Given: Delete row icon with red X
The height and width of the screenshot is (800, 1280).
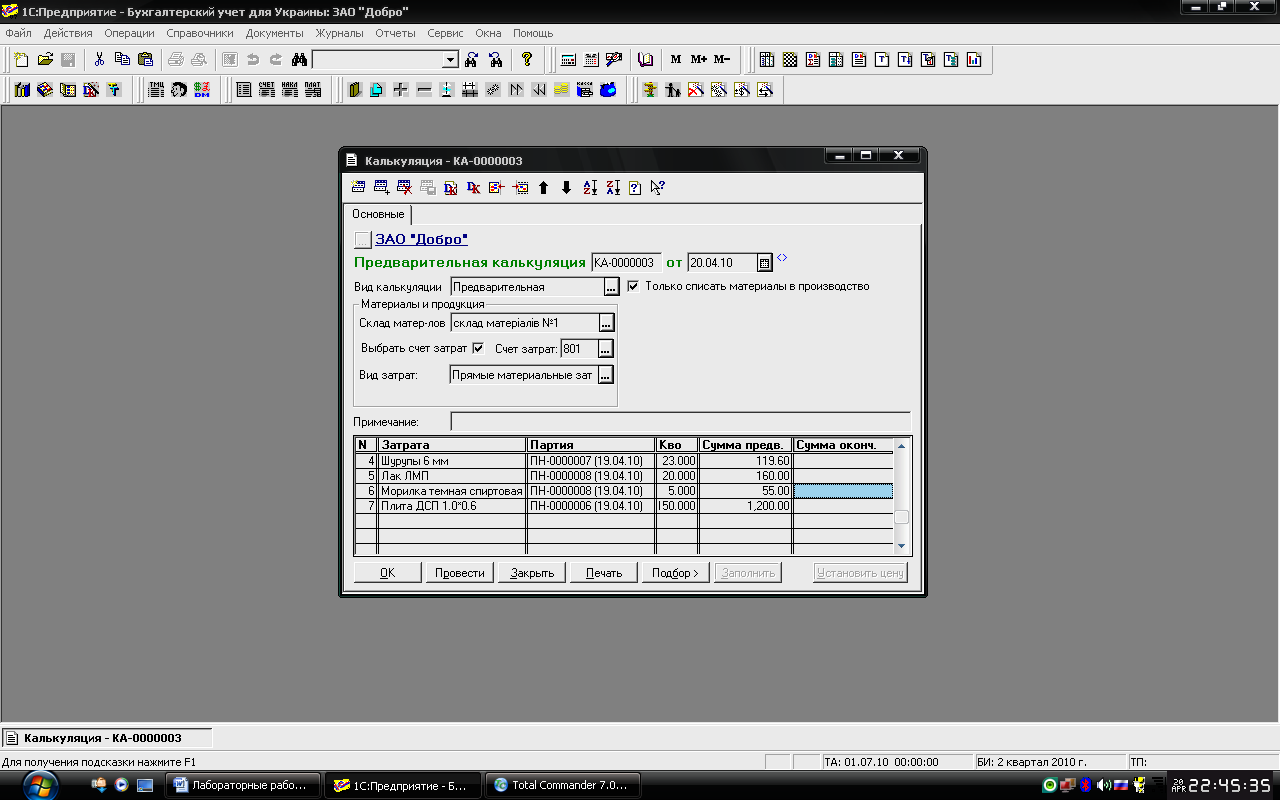Looking at the screenshot, I should [x=404, y=187].
